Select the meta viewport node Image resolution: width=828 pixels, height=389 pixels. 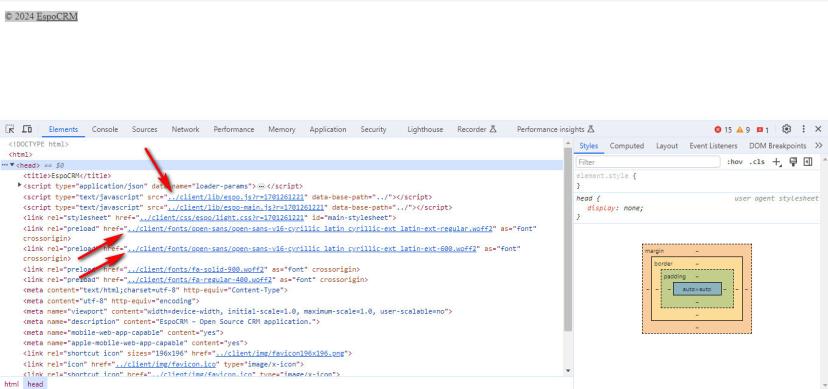coord(237,311)
